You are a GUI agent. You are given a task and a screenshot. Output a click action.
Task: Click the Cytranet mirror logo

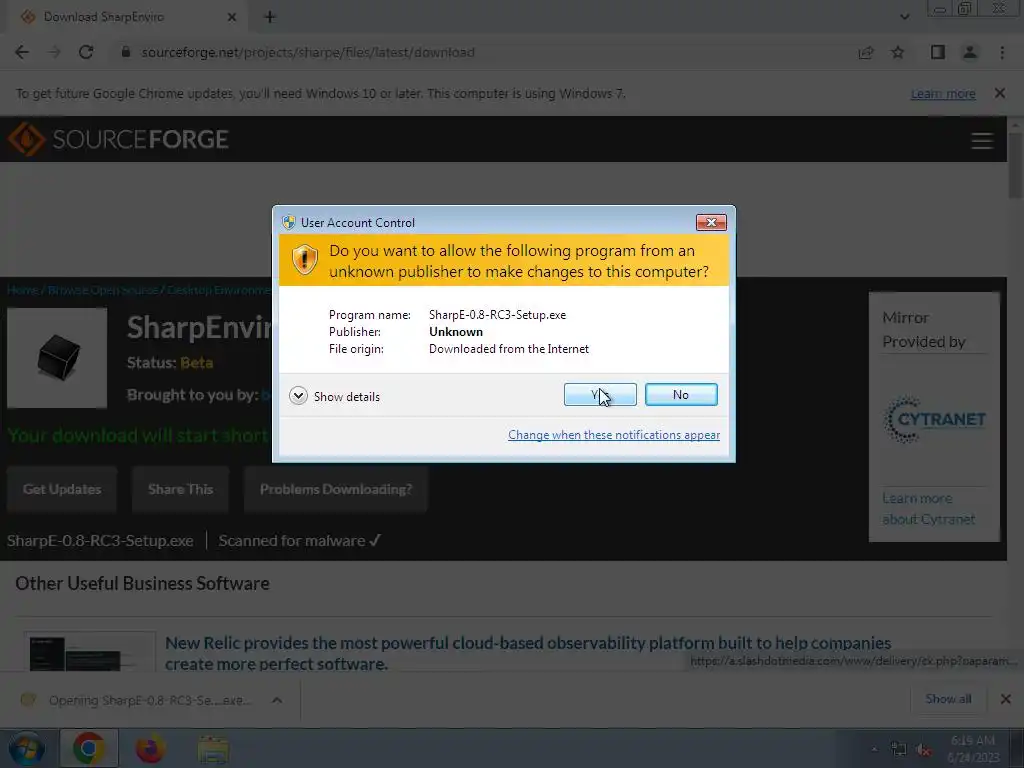934,419
